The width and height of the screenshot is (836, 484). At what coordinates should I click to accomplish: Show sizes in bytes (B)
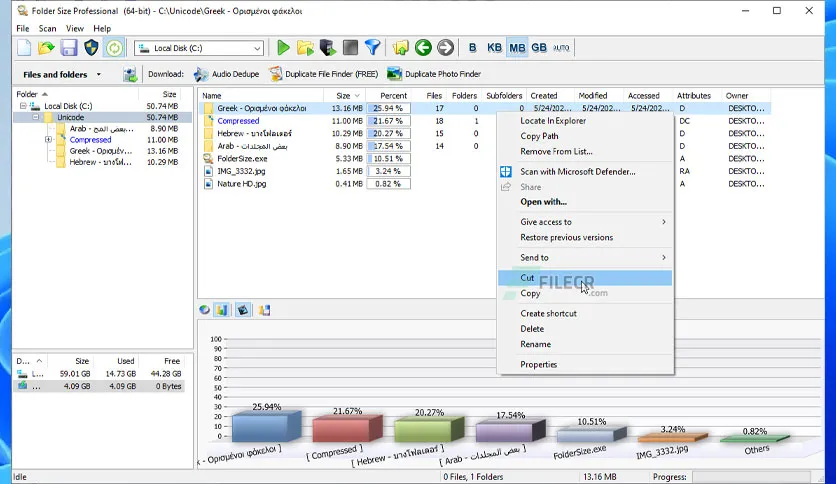pyautogui.click(x=472, y=48)
